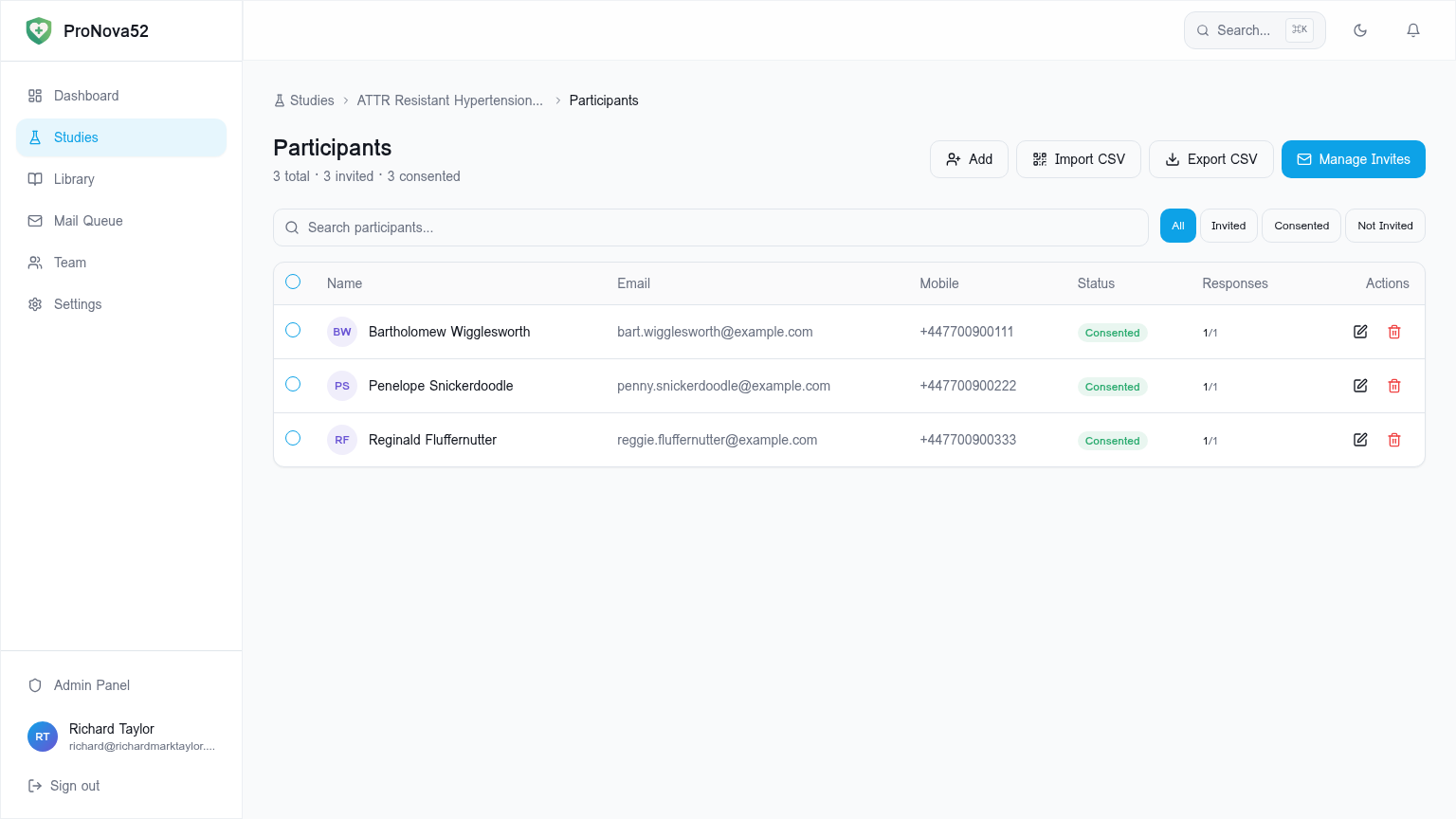Click Consented status badge for Penelope

point(1113,387)
